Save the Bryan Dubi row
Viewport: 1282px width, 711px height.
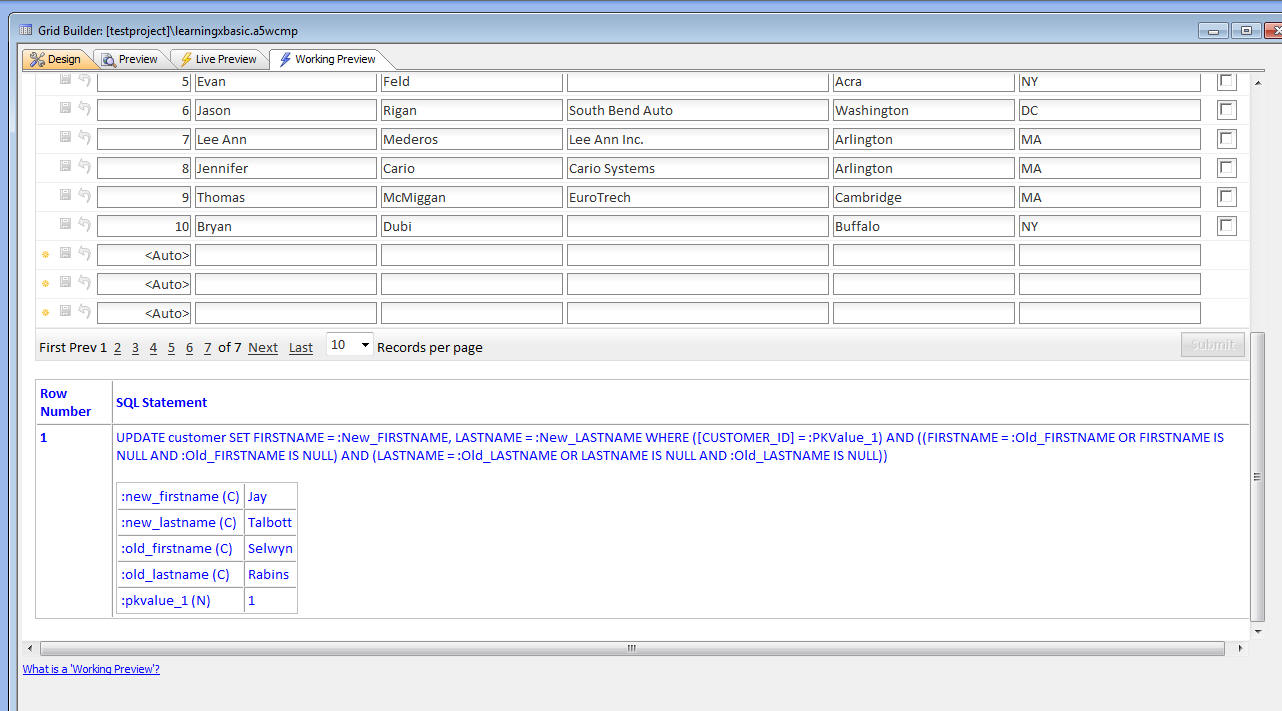coord(65,224)
